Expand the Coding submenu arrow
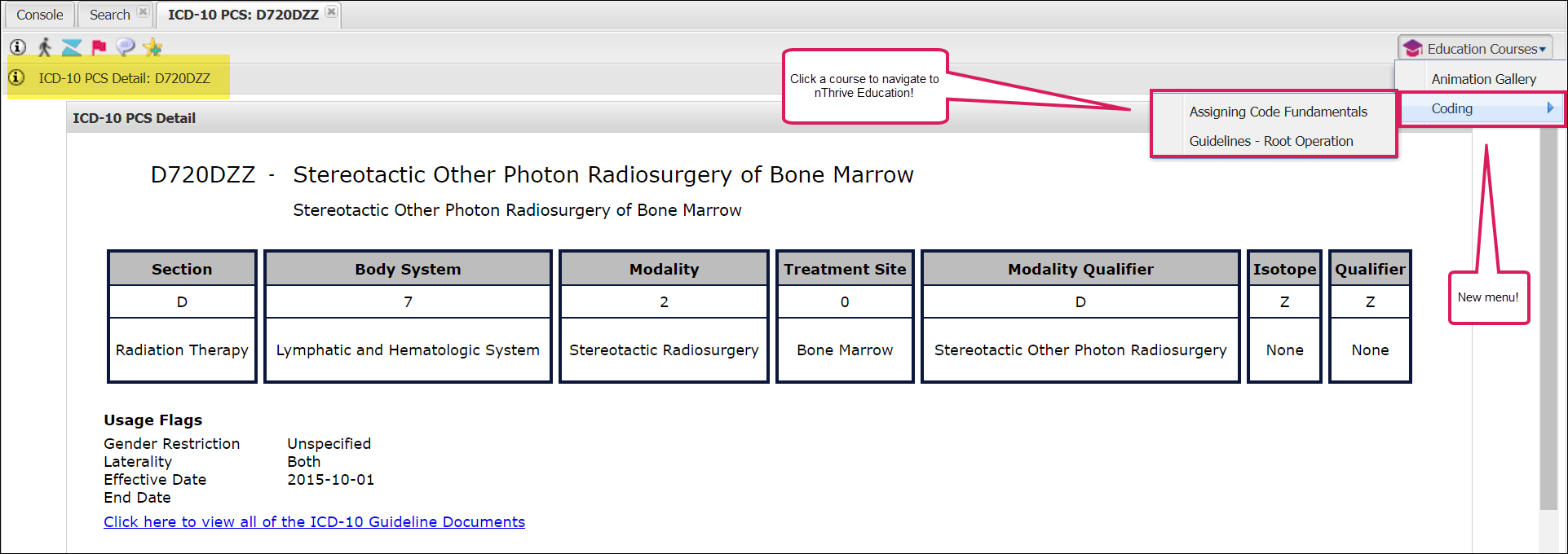This screenshot has width=1568, height=554. (x=1549, y=108)
